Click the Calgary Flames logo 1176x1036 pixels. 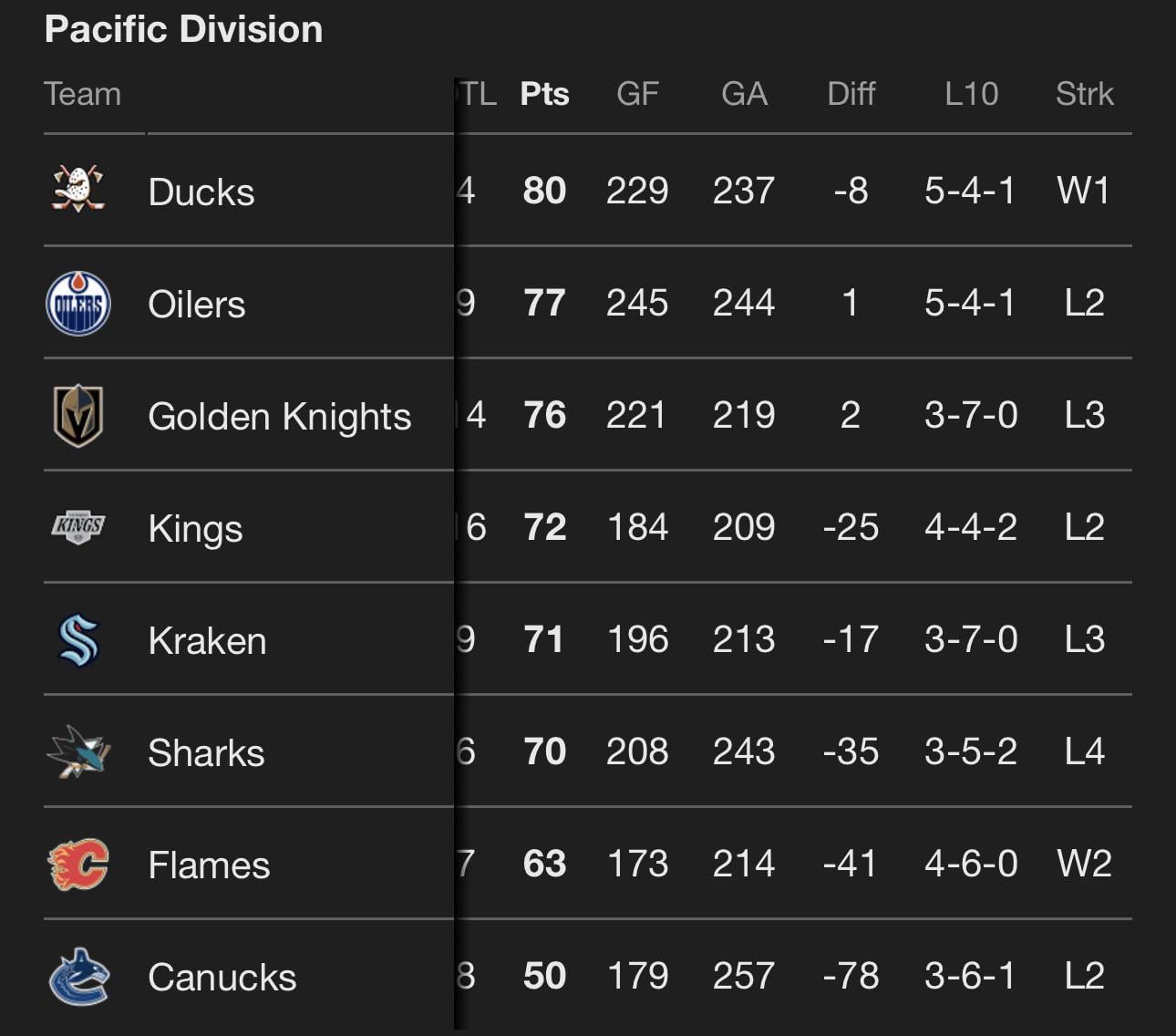tap(78, 865)
